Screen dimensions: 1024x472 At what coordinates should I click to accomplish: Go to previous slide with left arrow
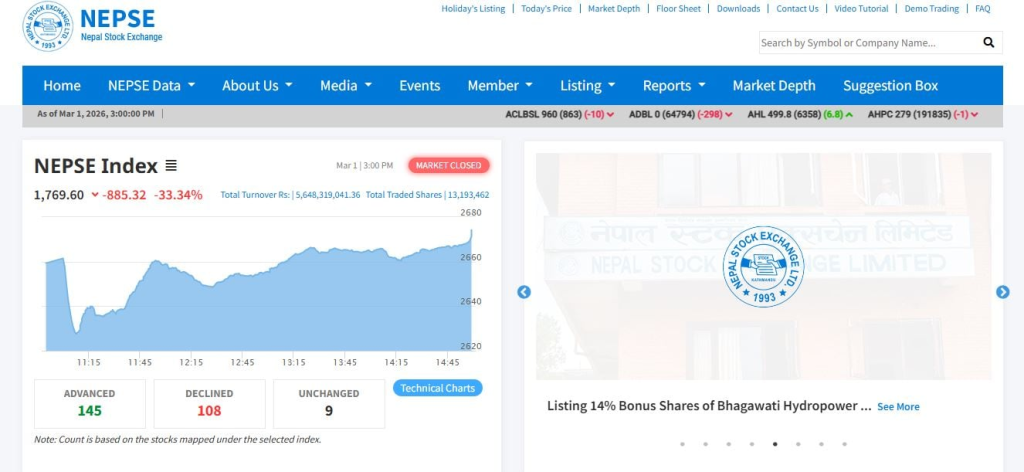[524, 292]
